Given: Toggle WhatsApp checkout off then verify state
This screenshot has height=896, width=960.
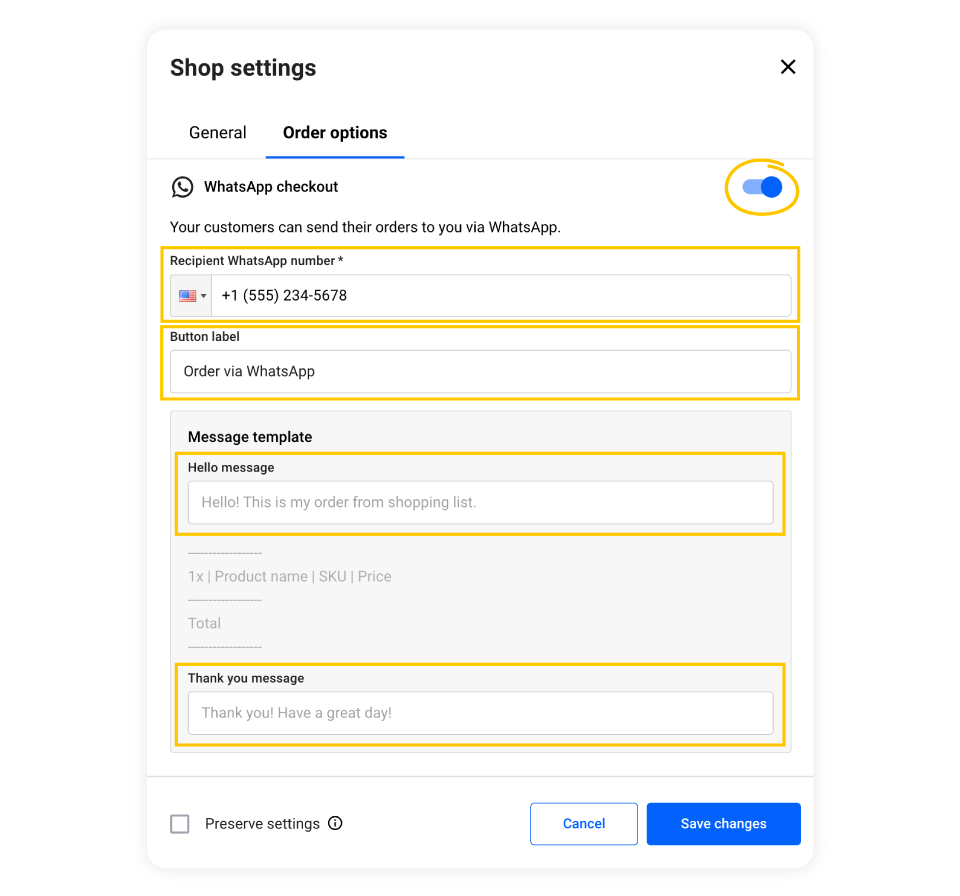Looking at the screenshot, I should 762,187.
